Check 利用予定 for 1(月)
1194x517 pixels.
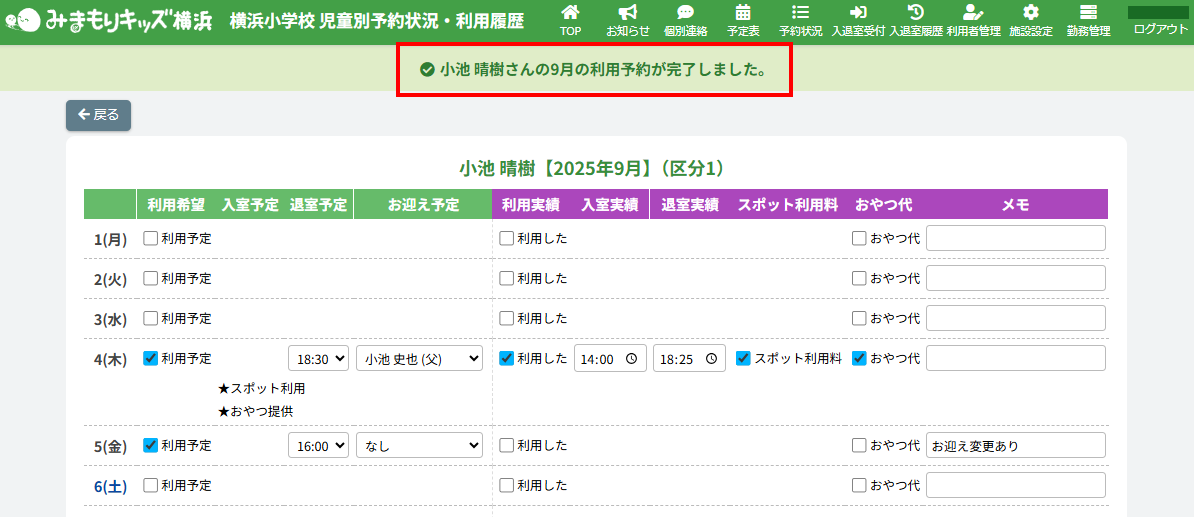(x=150, y=239)
